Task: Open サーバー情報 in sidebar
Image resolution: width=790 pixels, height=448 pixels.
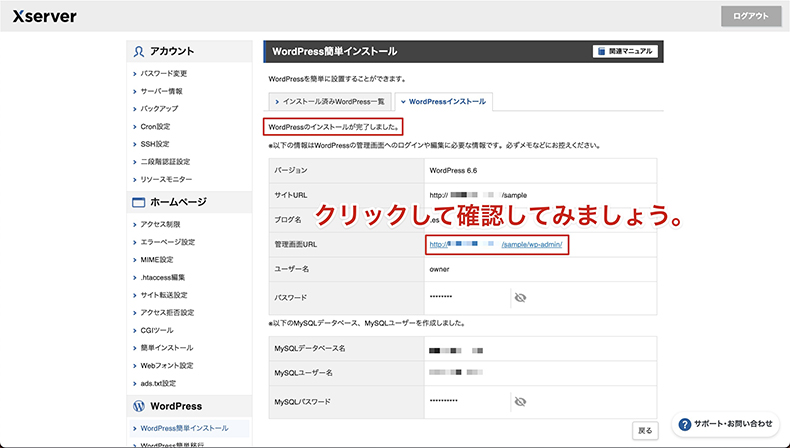Action: click(x=161, y=91)
